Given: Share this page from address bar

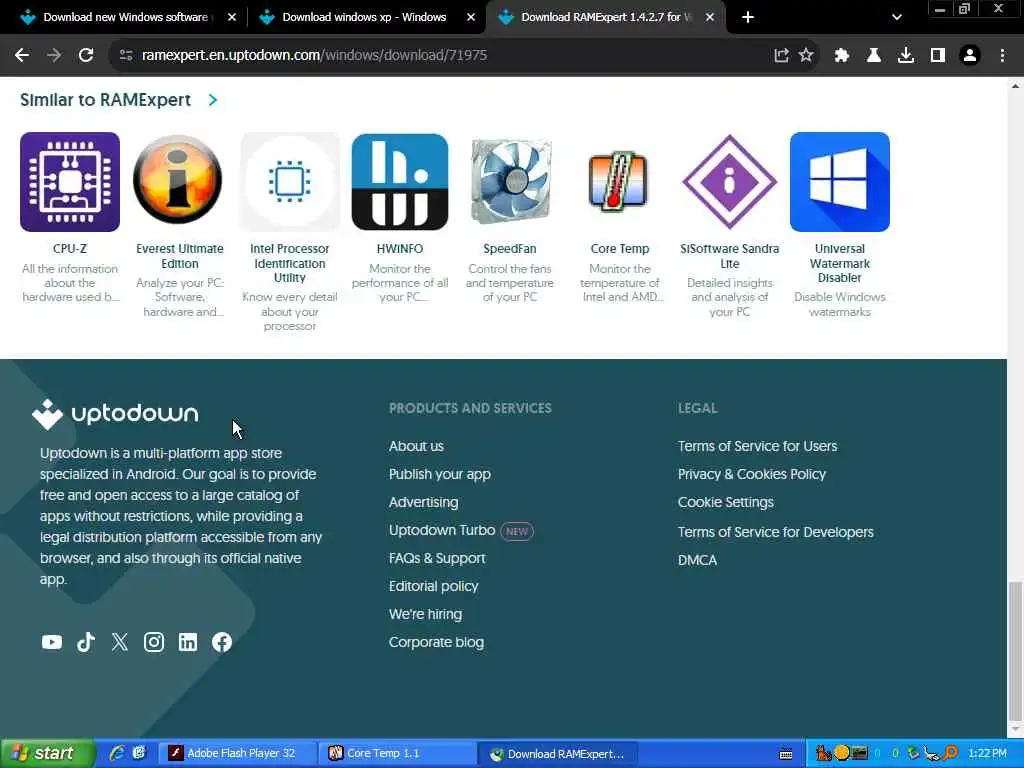Looking at the screenshot, I should [781, 55].
